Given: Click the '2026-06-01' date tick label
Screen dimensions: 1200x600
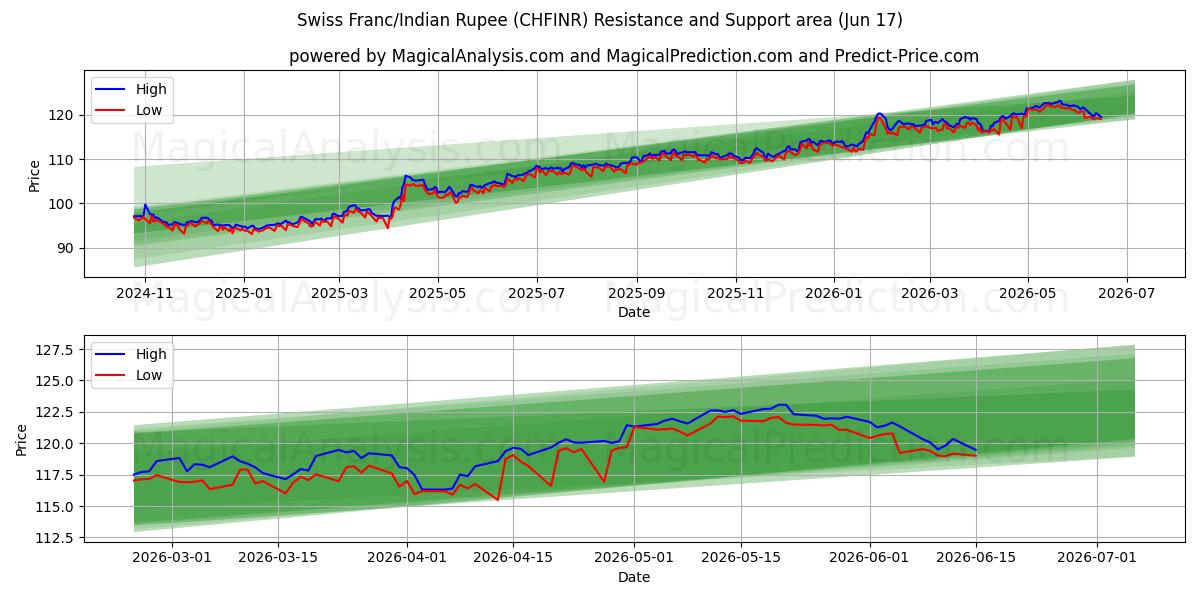Looking at the screenshot, I should coord(869,559).
